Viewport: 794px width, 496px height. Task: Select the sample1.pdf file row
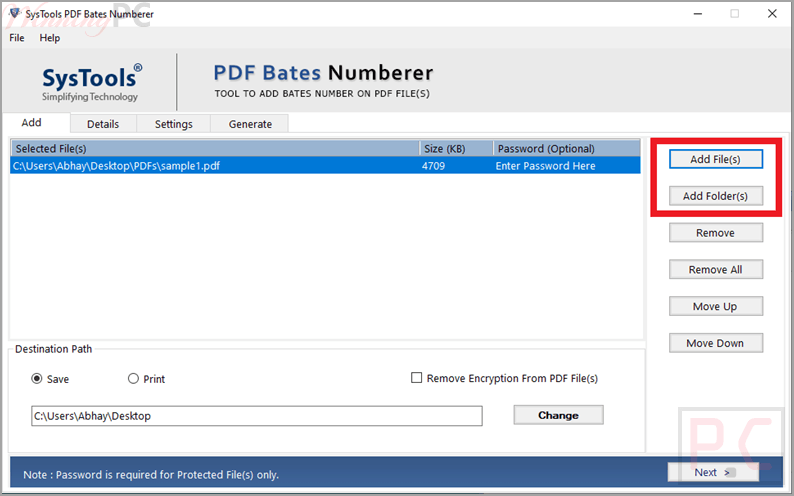(x=325, y=166)
